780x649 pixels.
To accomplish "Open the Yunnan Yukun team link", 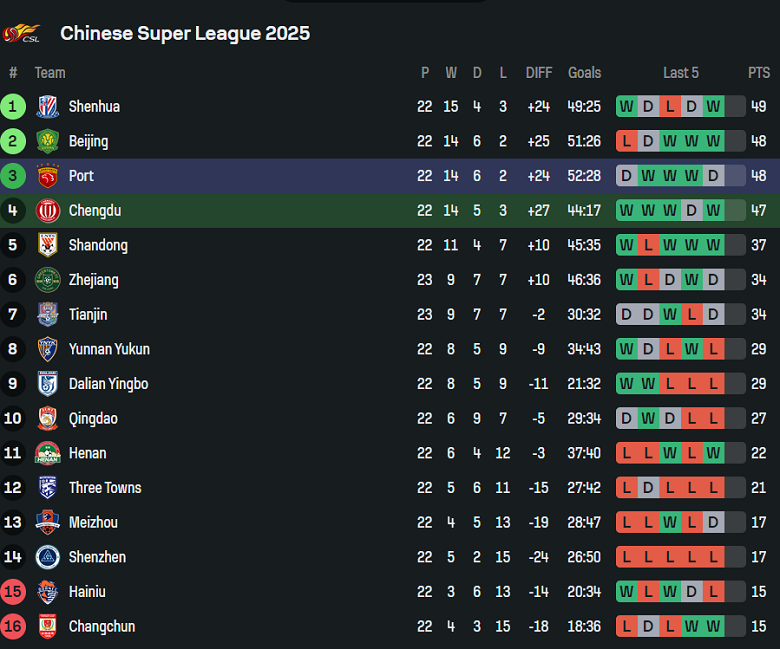I will click(x=109, y=349).
